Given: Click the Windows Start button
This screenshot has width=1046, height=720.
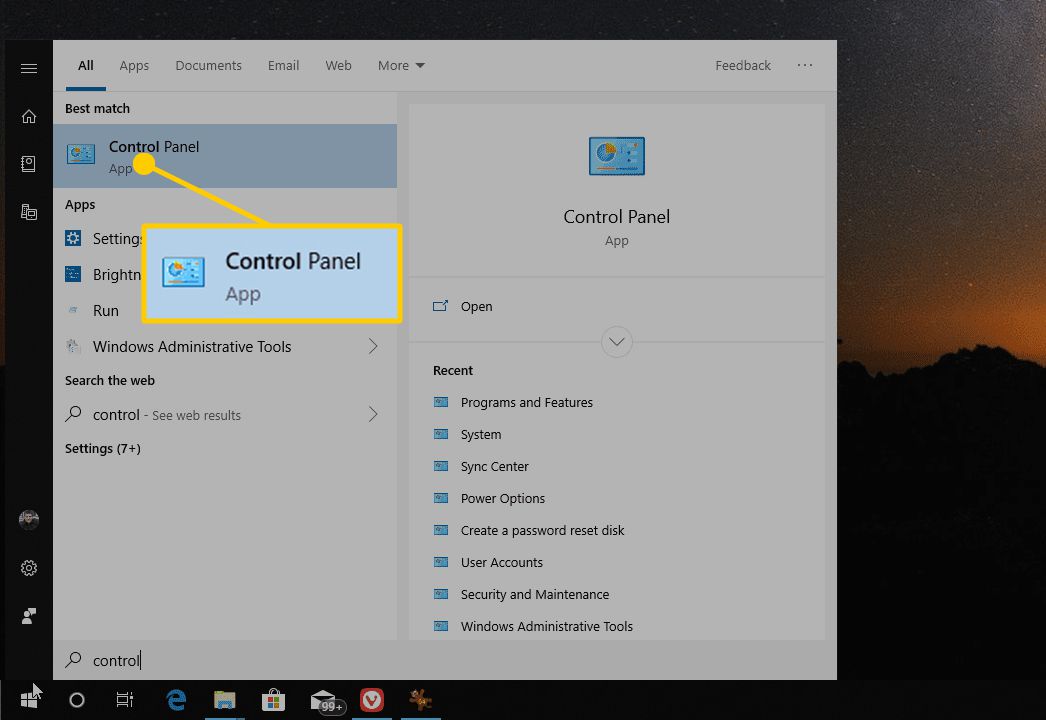Looking at the screenshot, I should [29, 700].
